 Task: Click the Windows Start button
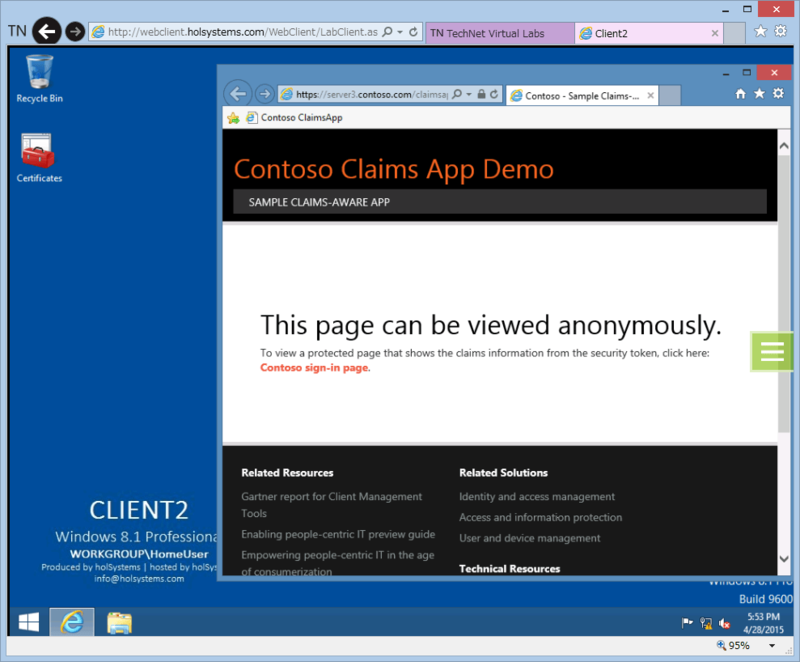click(29, 622)
